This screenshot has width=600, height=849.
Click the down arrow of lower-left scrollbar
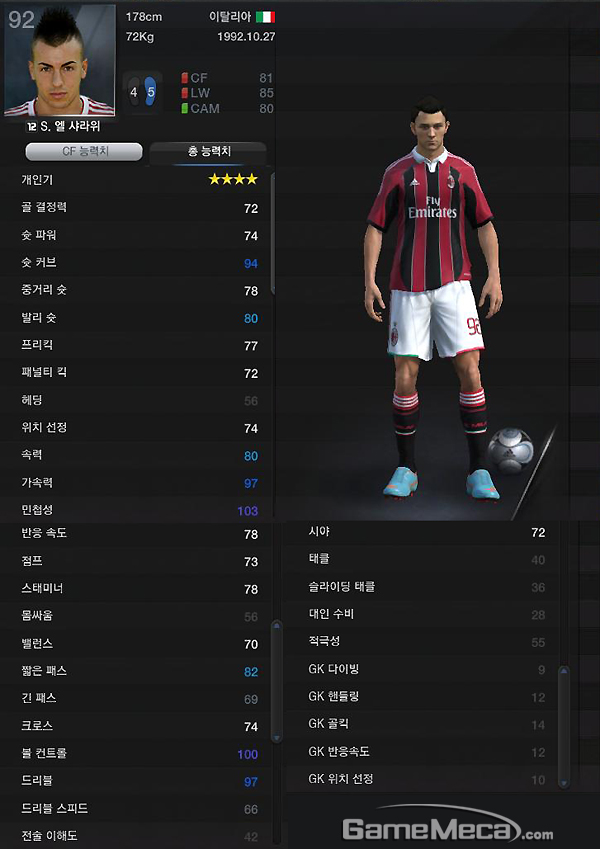[277, 737]
